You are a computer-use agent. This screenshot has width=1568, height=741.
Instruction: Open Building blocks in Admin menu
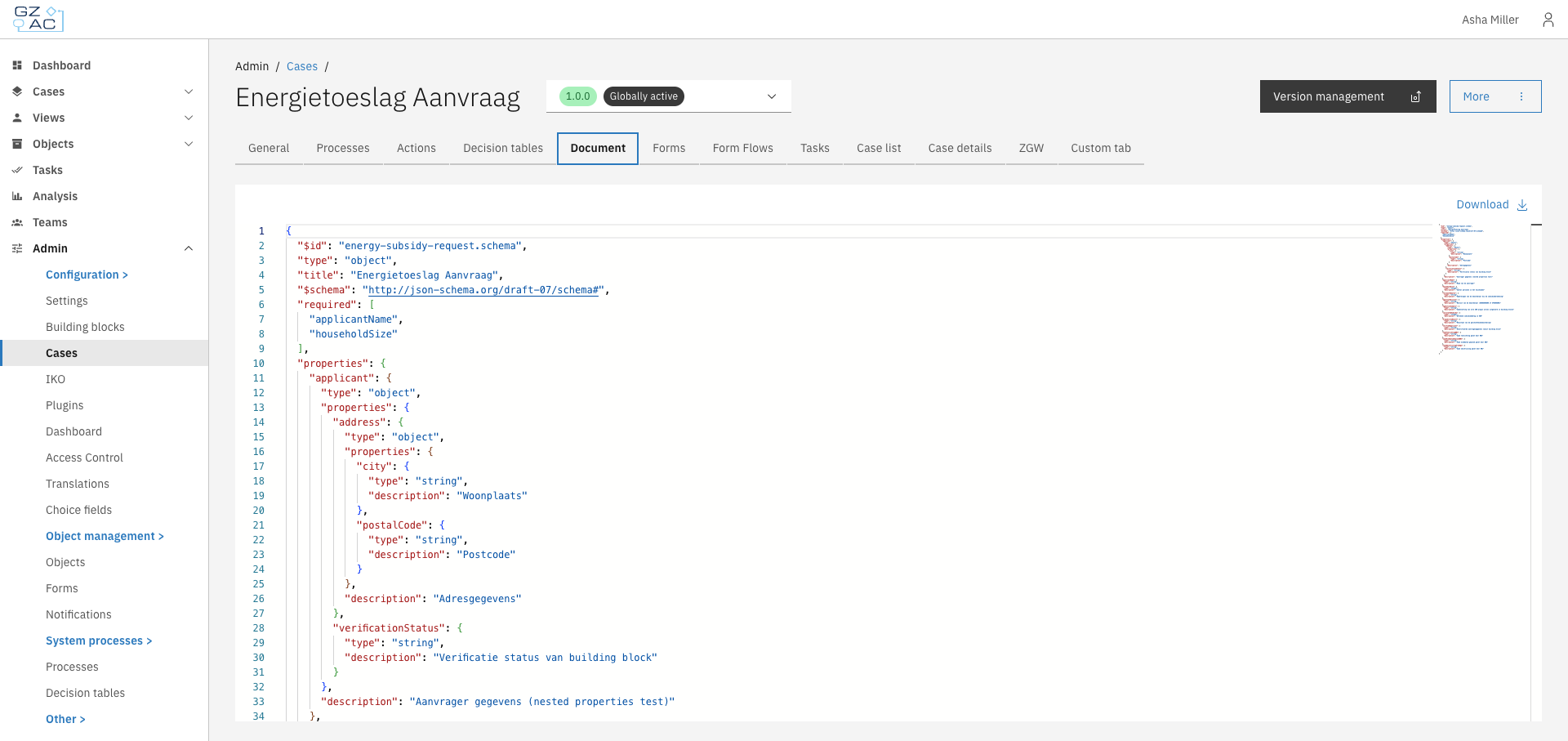tap(85, 327)
